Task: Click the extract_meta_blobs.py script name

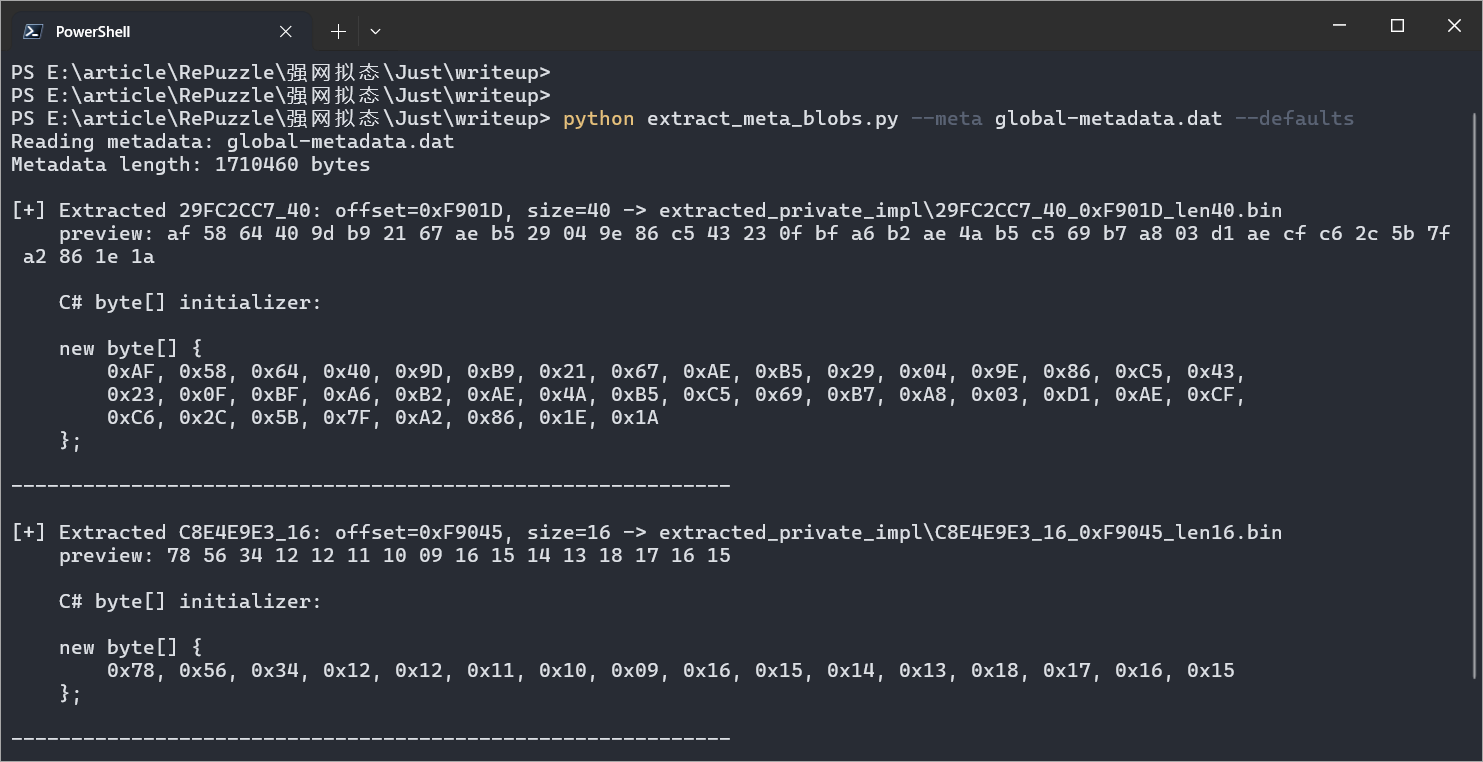Action: (x=772, y=118)
